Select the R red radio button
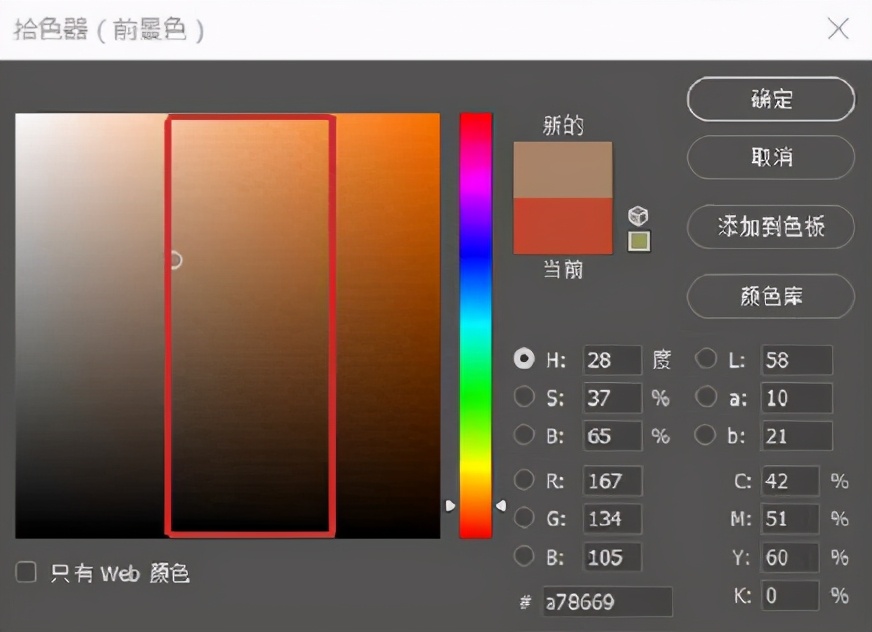The image size is (872, 632). (x=524, y=480)
